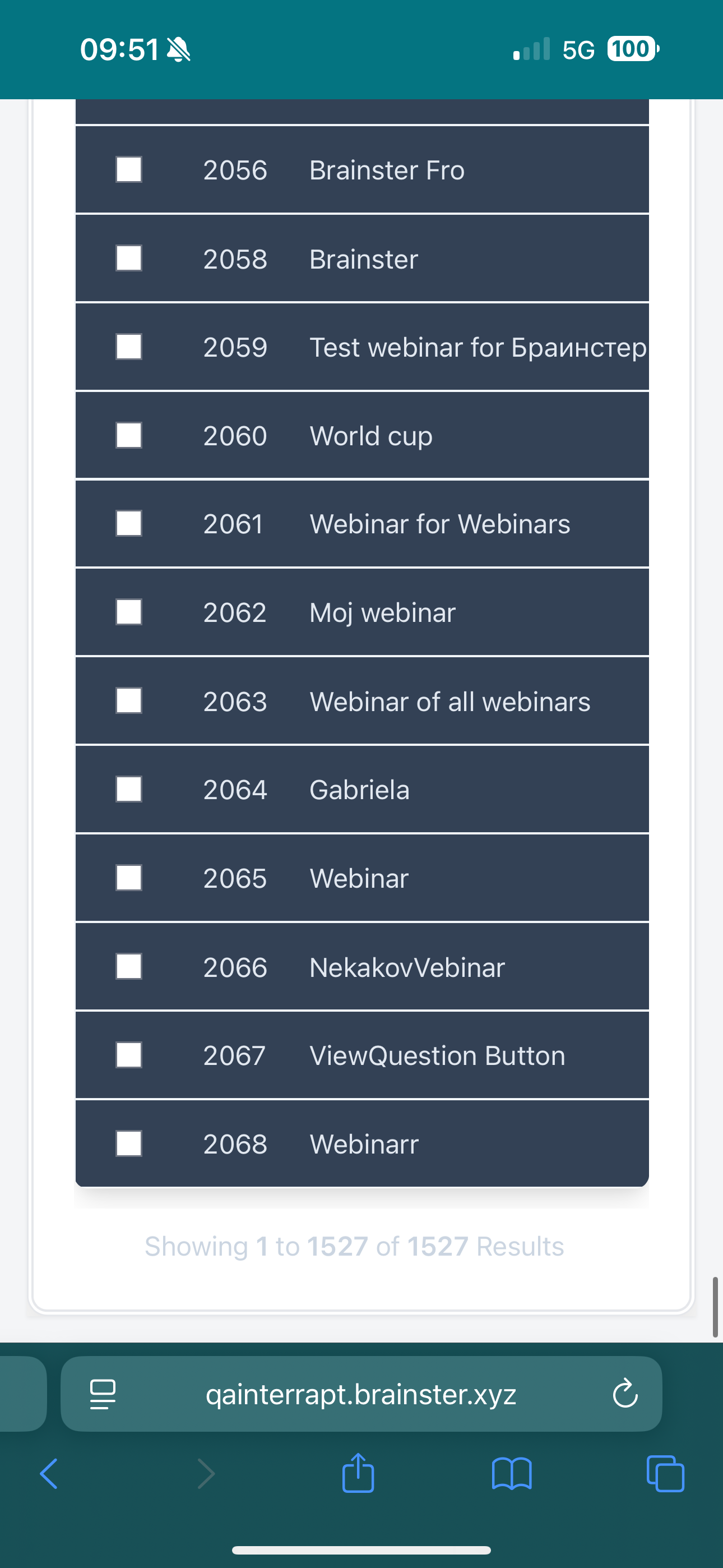Open page settings reader icon
Screen dimensions: 723x1568
coord(103,1394)
